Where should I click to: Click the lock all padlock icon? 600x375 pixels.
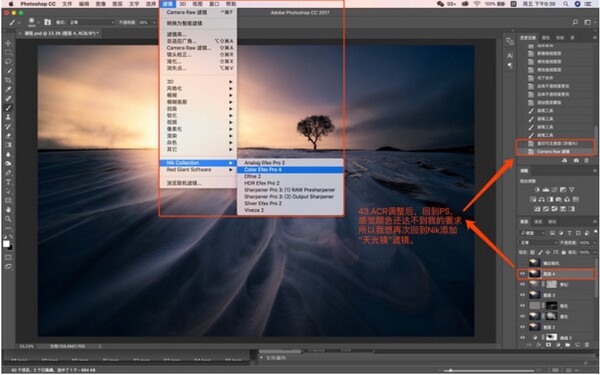click(x=564, y=253)
